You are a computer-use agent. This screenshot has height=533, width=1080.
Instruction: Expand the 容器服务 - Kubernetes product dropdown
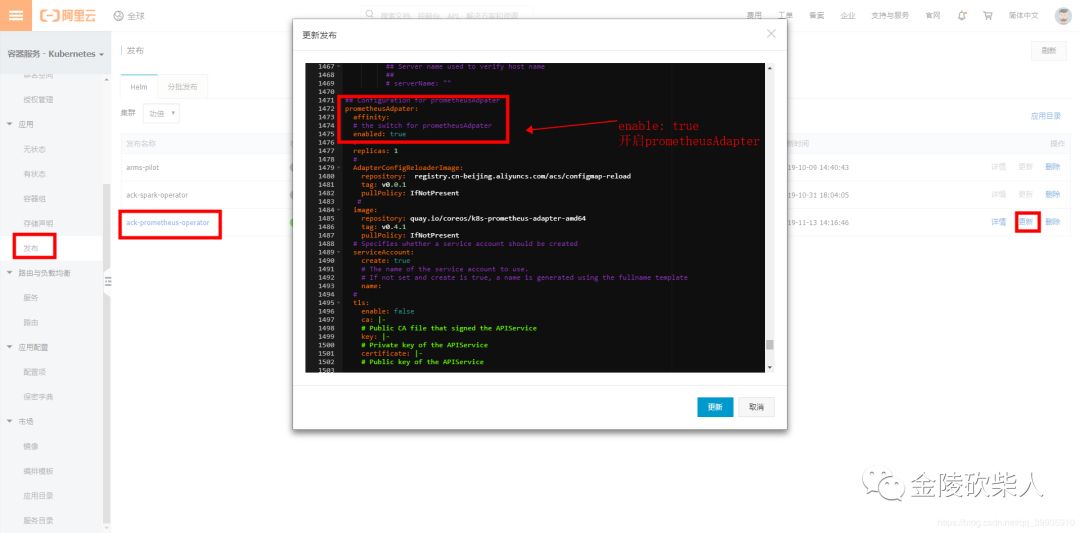[55, 54]
